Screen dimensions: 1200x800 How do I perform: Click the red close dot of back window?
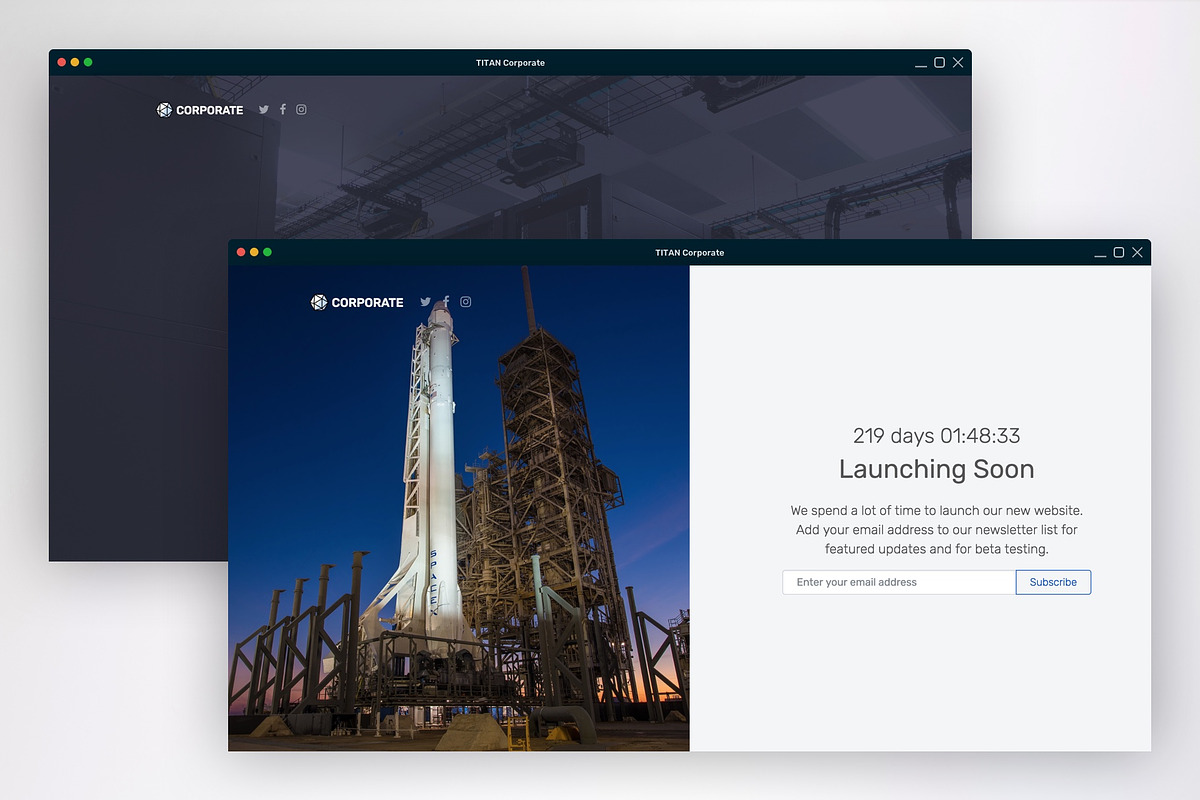[x=62, y=62]
